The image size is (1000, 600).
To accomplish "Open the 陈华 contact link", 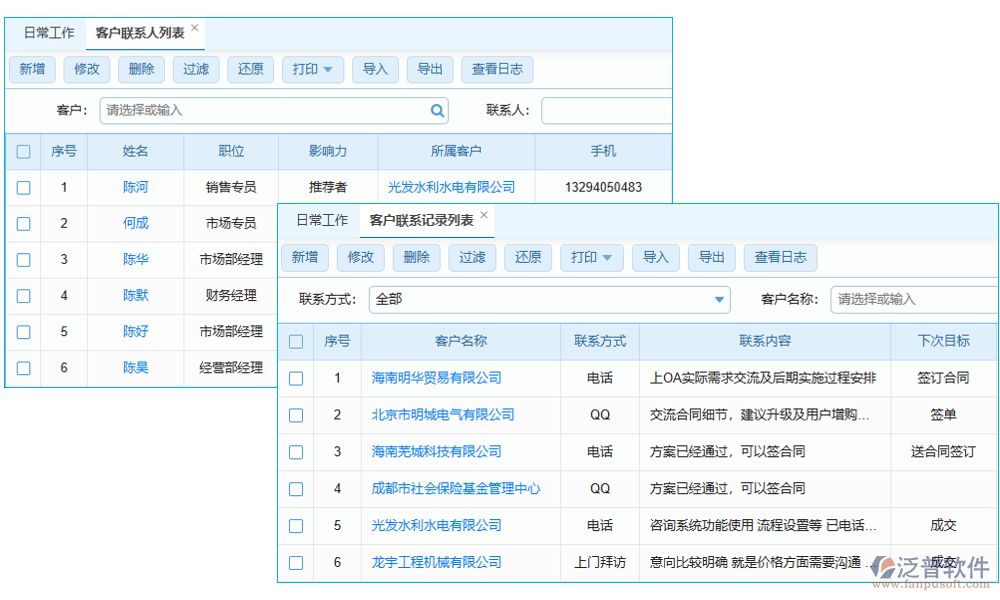I will point(135,259).
